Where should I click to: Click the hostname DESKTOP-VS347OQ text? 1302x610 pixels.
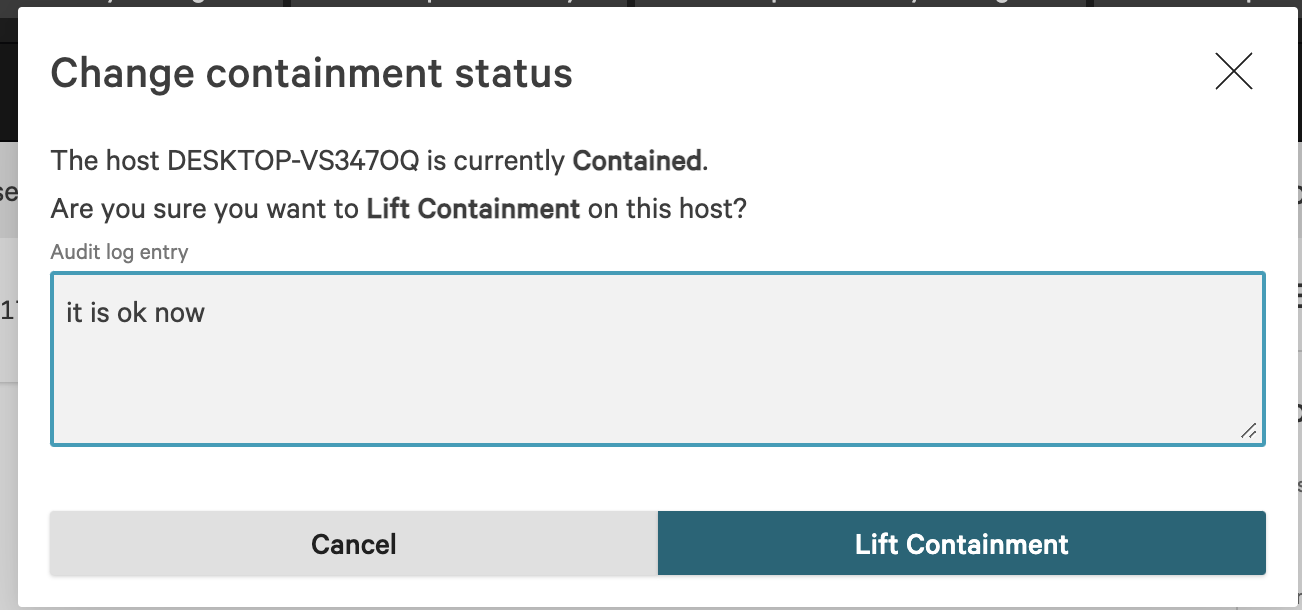tap(290, 159)
